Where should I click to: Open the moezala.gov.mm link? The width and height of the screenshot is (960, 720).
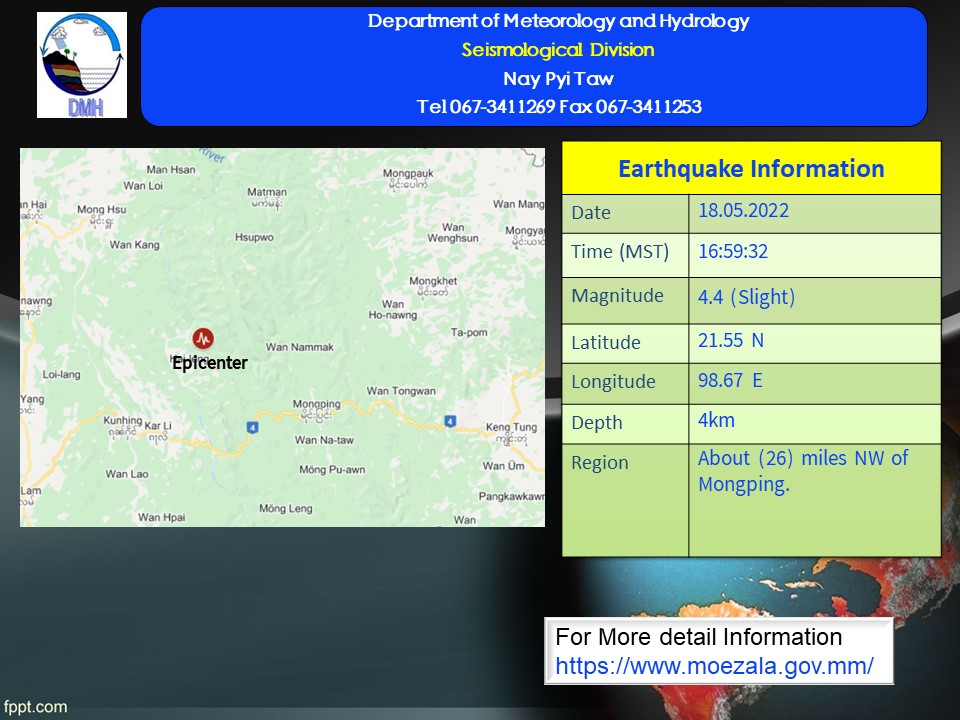tap(714, 666)
